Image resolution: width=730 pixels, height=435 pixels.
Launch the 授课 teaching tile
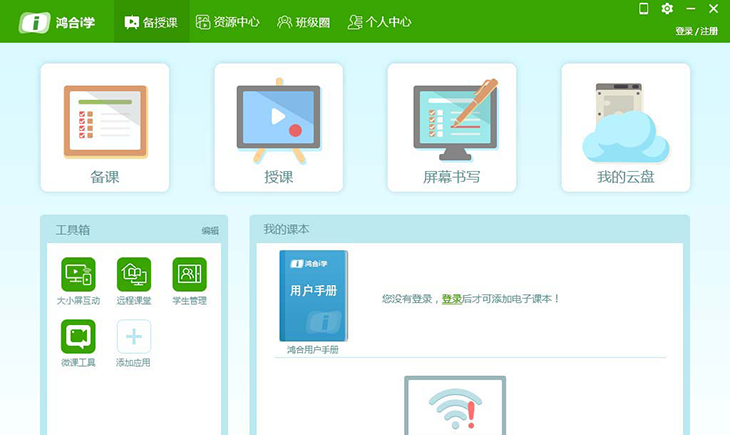point(278,127)
